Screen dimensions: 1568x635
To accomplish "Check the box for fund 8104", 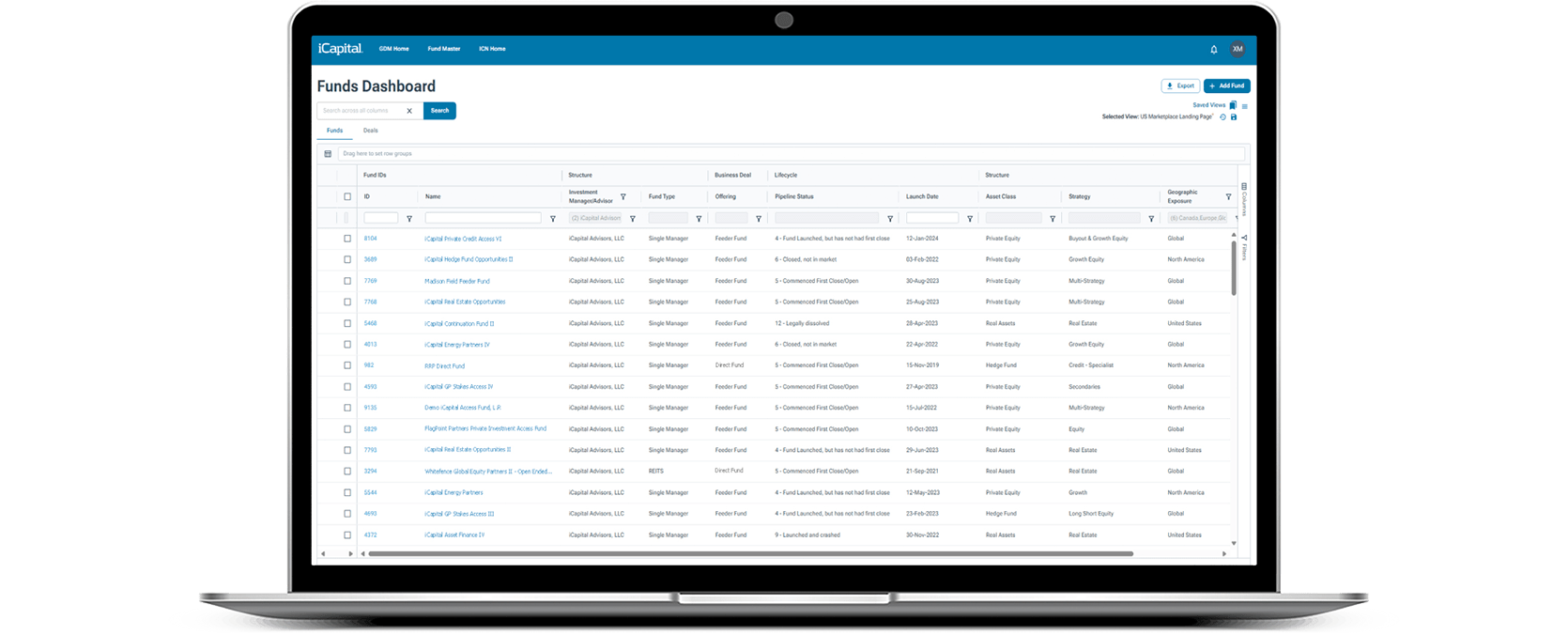I will [347, 239].
